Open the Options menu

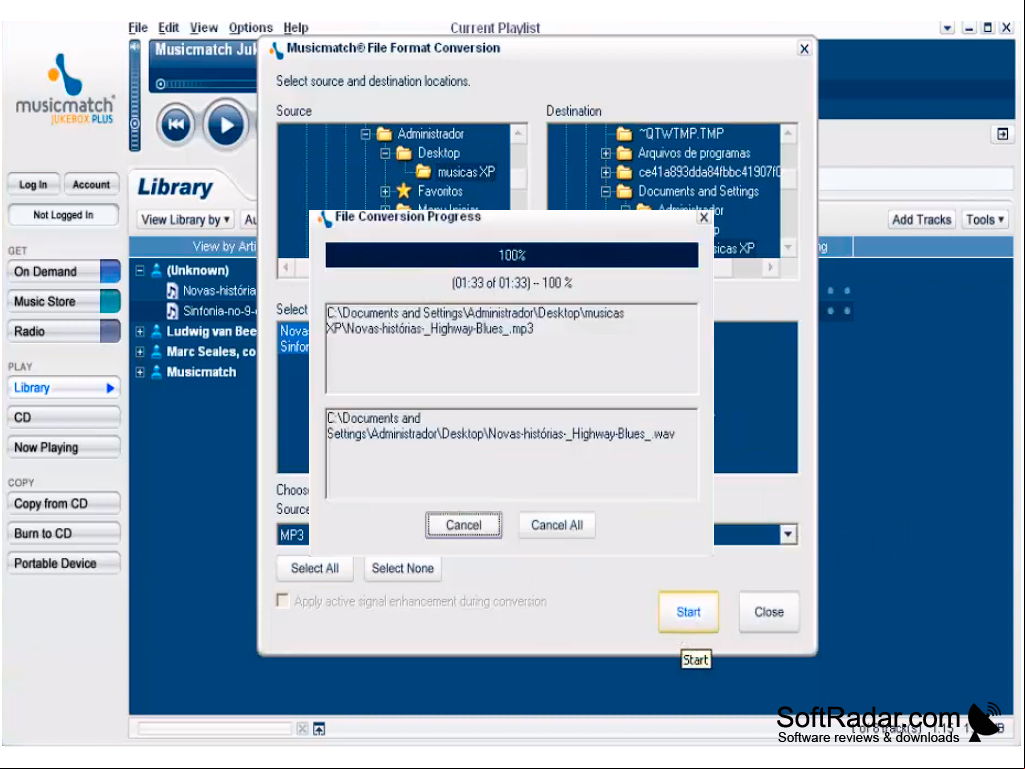click(250, 27)
